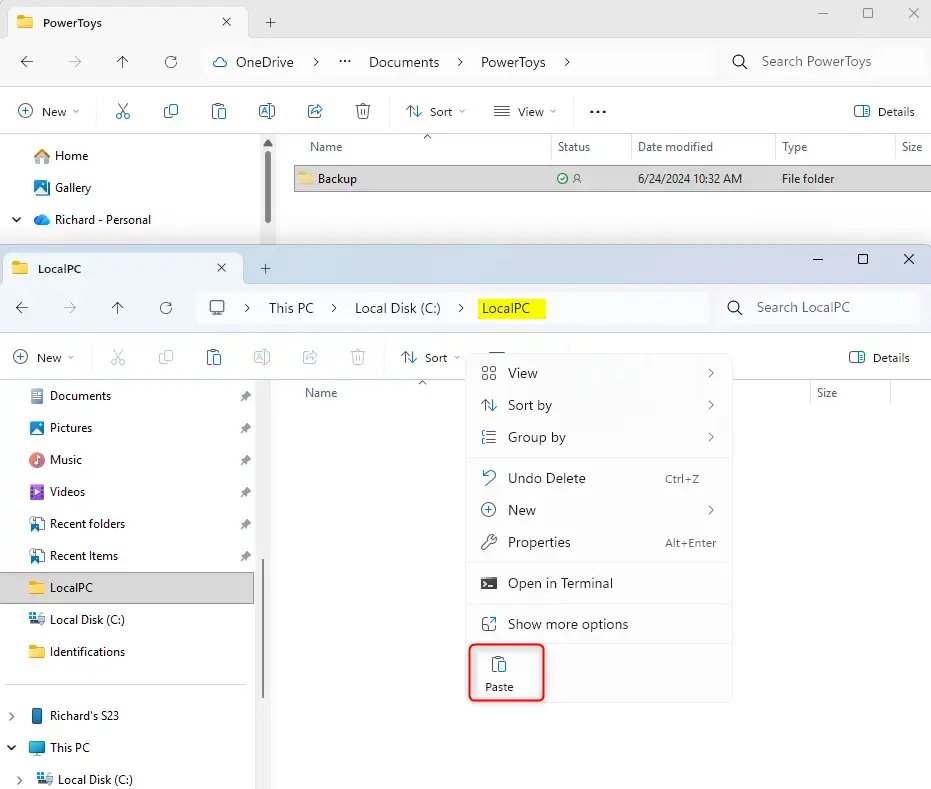The image size is (931, 789).
Task: Go up one level in PowerToys window
Action: (122, 62)
